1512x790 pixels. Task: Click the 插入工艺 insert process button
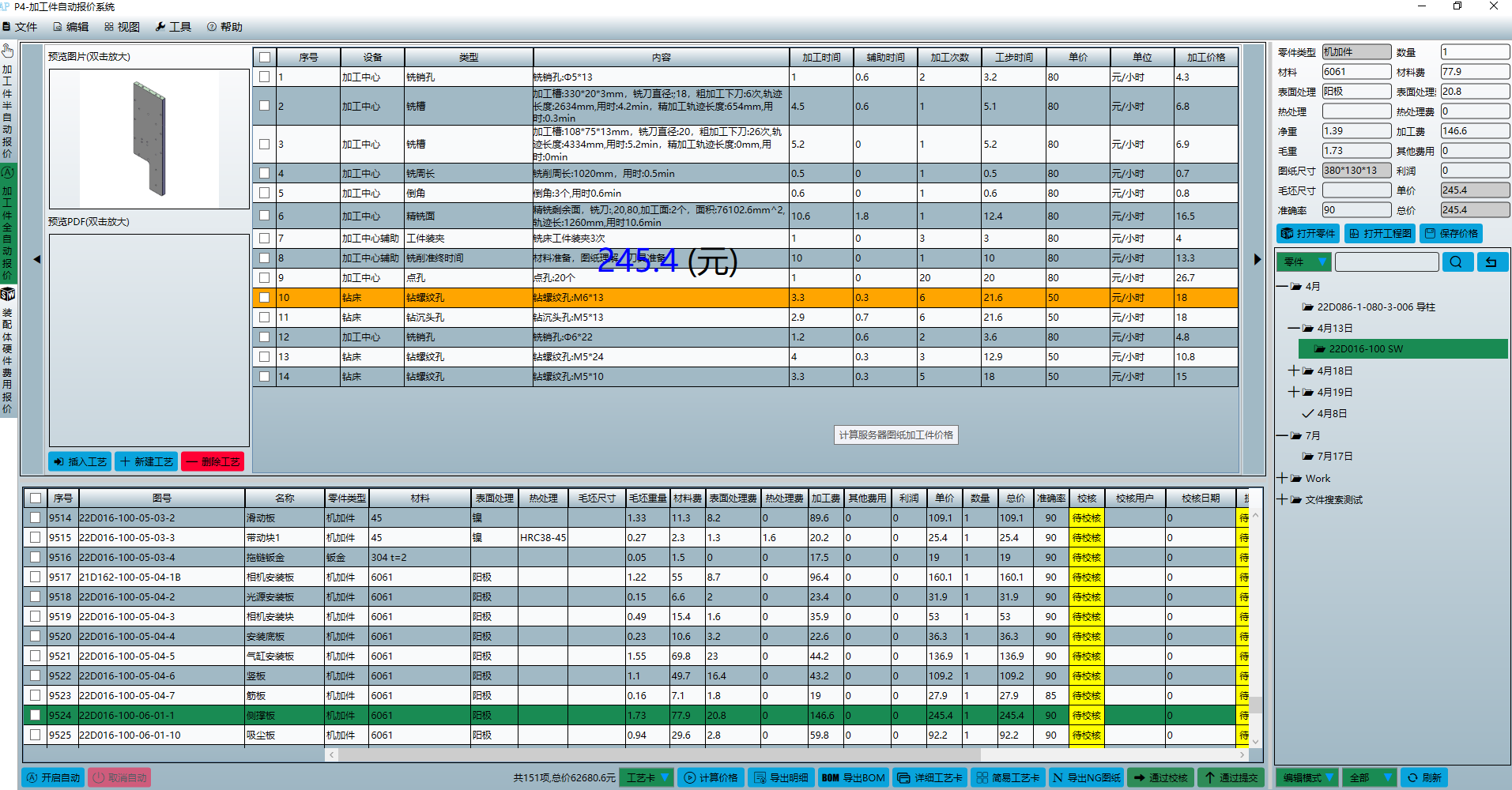click(80, 461)
